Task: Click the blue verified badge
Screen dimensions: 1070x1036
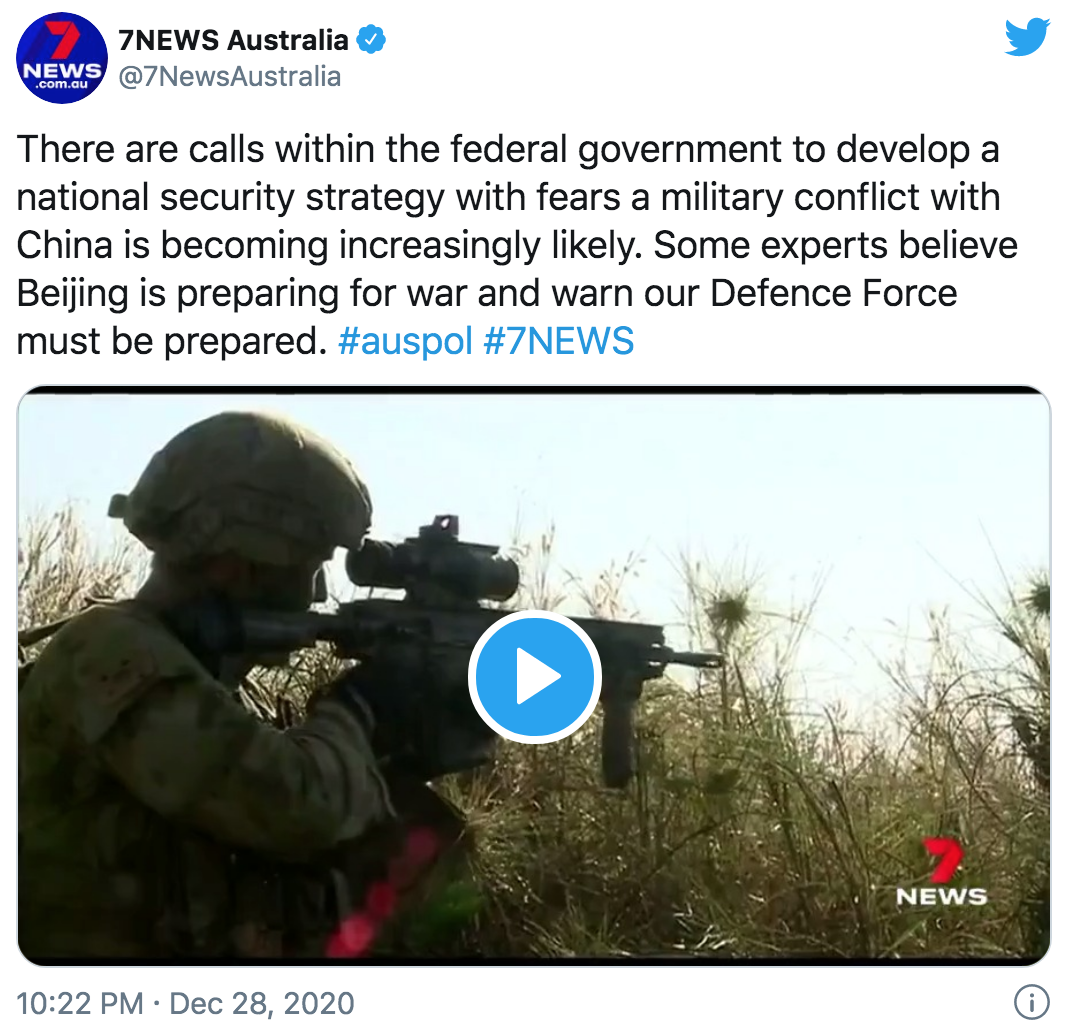Action: (372, 40)
